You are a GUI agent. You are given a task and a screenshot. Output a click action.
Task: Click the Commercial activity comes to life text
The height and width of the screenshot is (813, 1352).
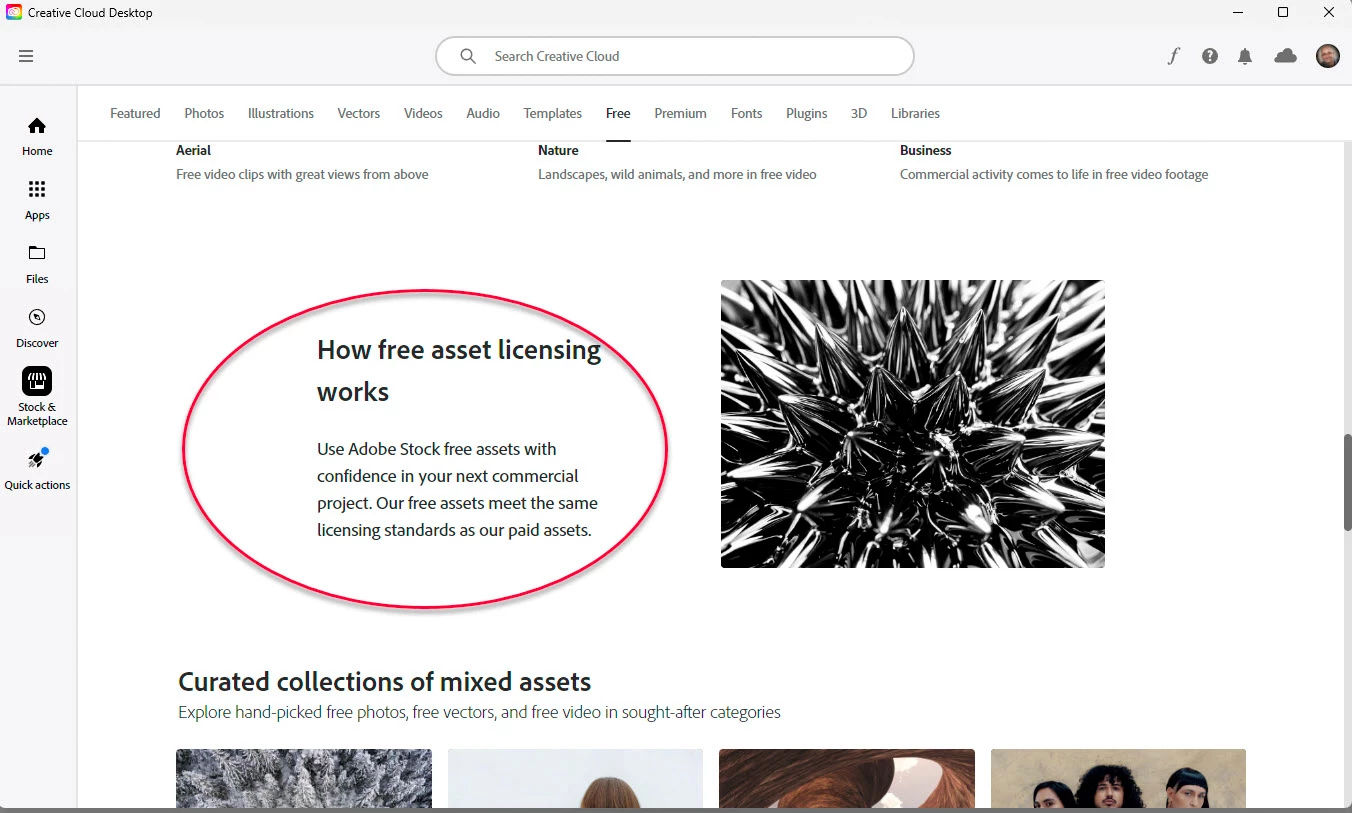(x=1054, y=174)
